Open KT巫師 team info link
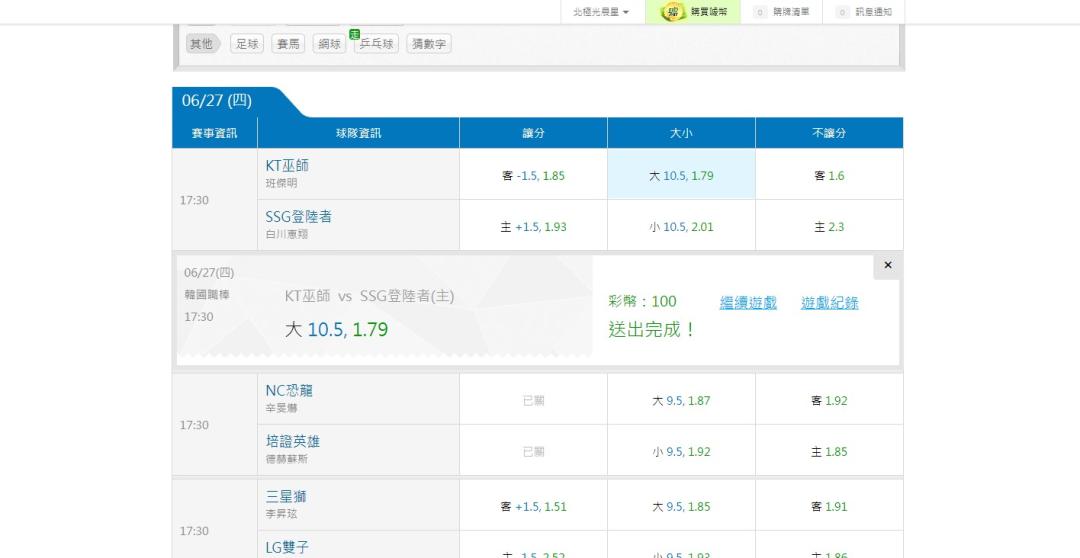This screenshot has width=1080, height=558. (287, 165)
